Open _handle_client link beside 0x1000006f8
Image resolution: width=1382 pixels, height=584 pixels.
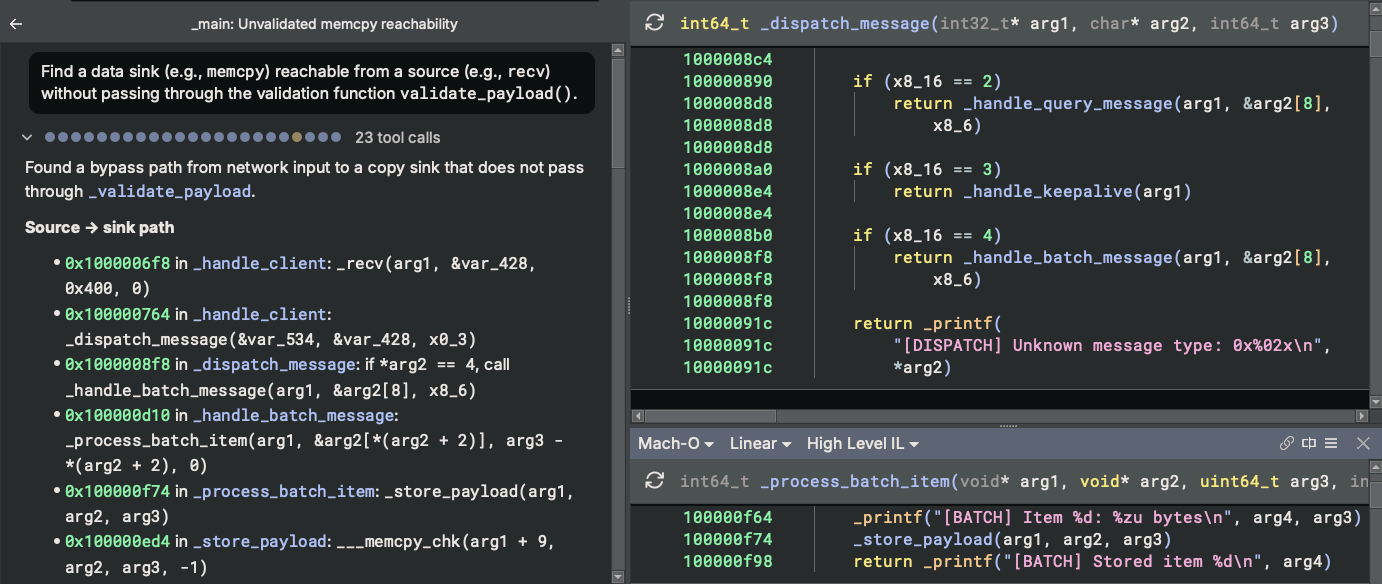259,263
